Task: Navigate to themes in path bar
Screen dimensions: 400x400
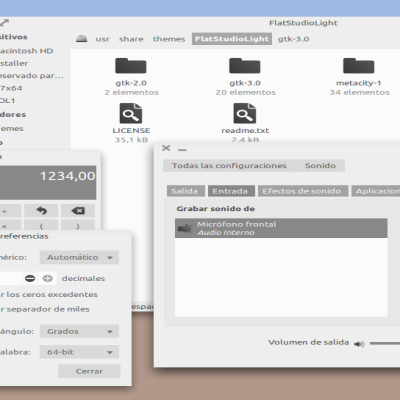Action: point(169,39)
